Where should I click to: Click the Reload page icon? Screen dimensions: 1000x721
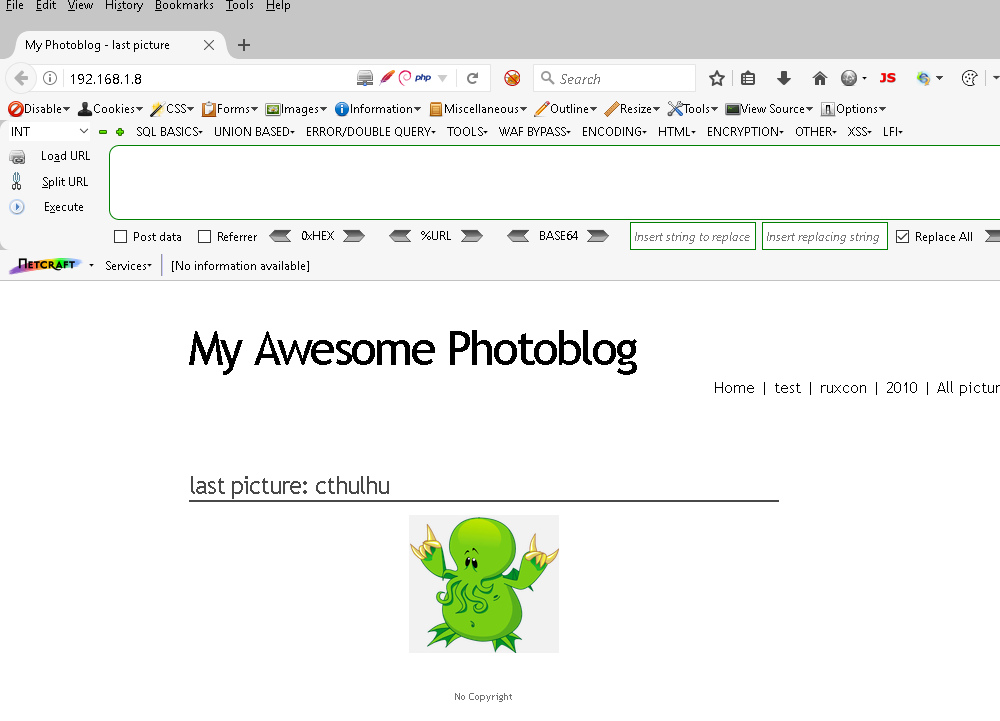[472, 78]
